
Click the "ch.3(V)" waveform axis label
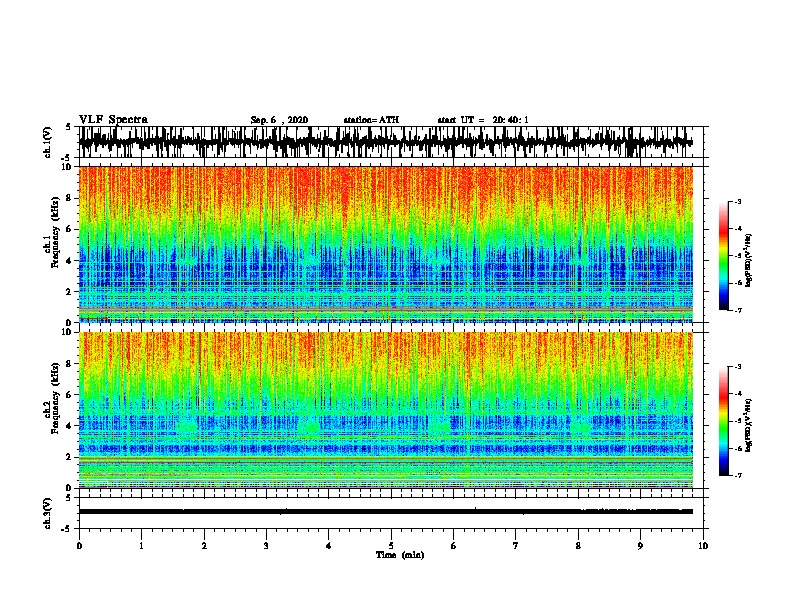[x=47, y=514]
